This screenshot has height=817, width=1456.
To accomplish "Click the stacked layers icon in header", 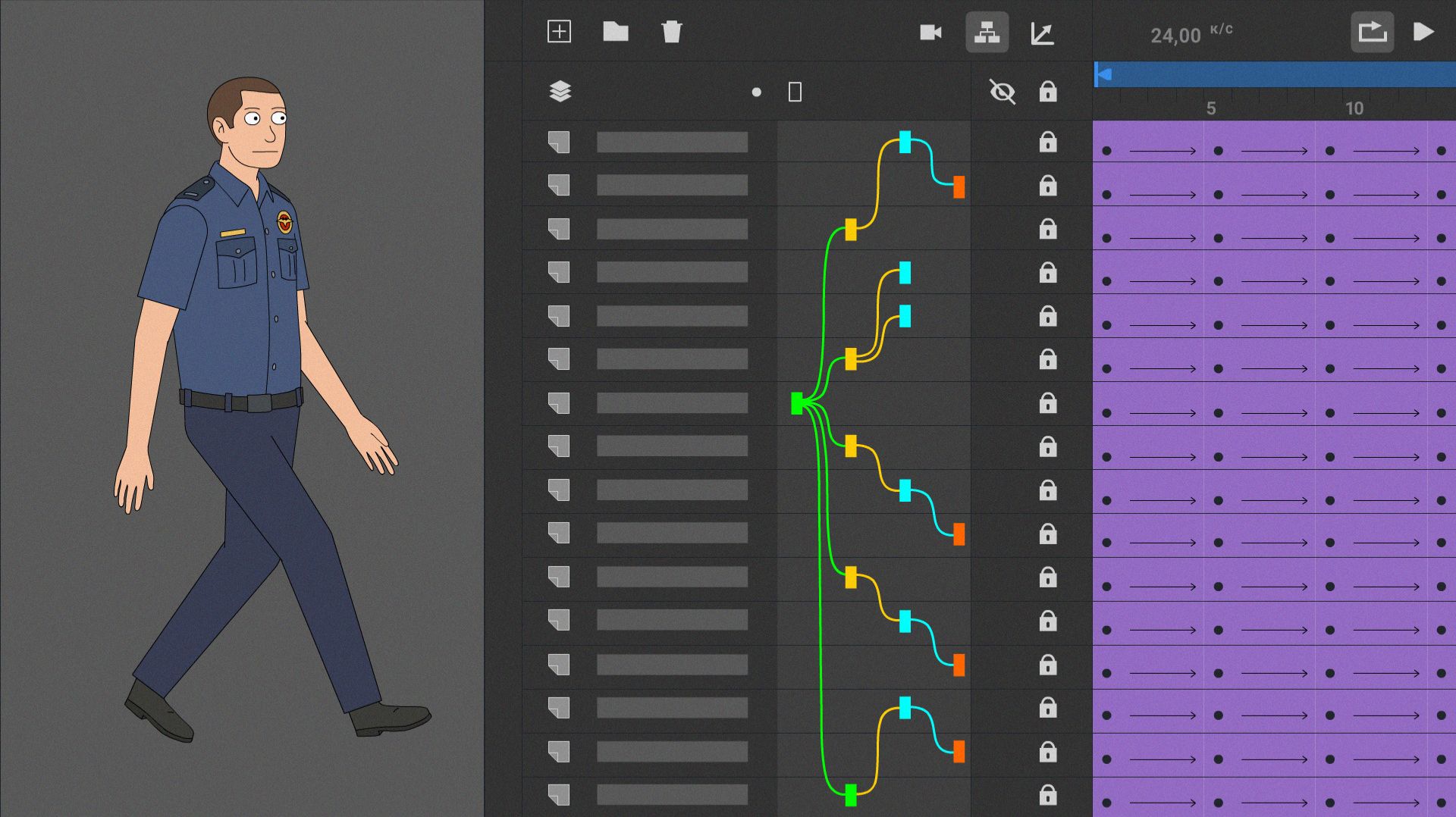I will (560, 92).
